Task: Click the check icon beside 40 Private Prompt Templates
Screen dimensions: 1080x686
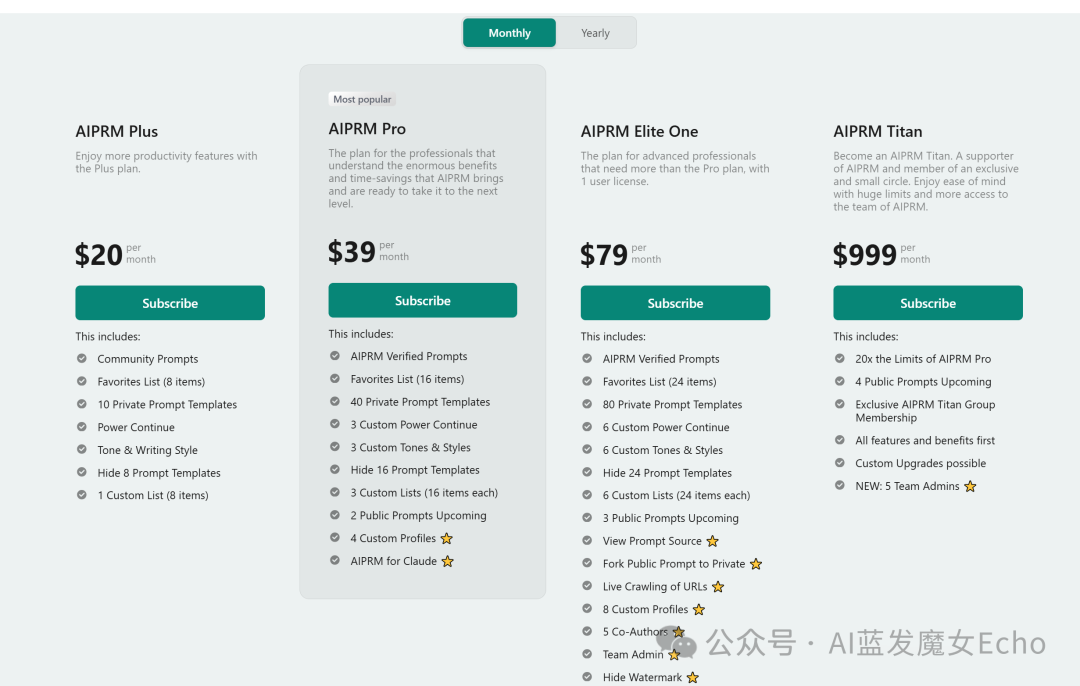Action: coord(335,401)
